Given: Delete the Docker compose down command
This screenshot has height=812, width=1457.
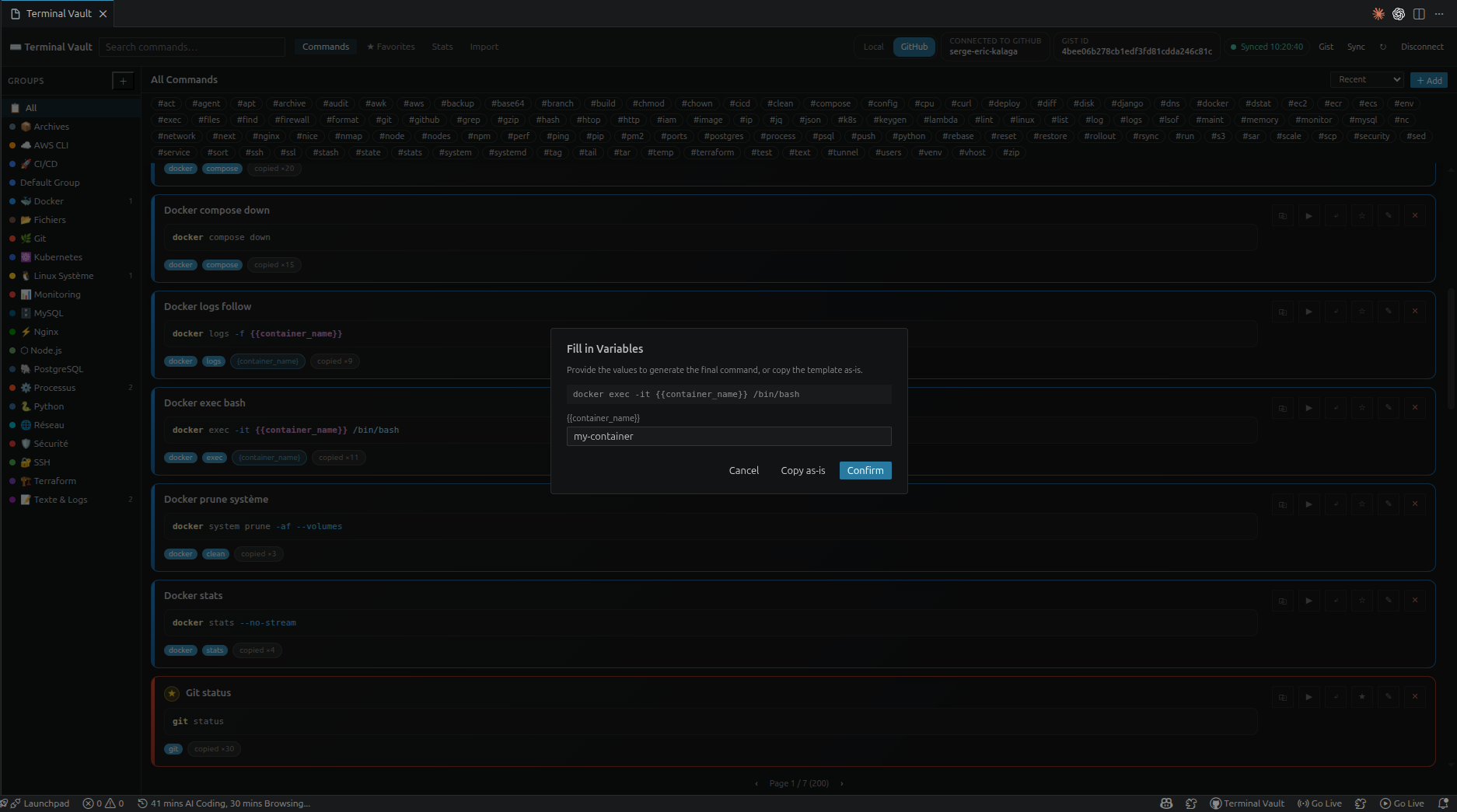Looking at the screenshot, I should pos(1414,215).
